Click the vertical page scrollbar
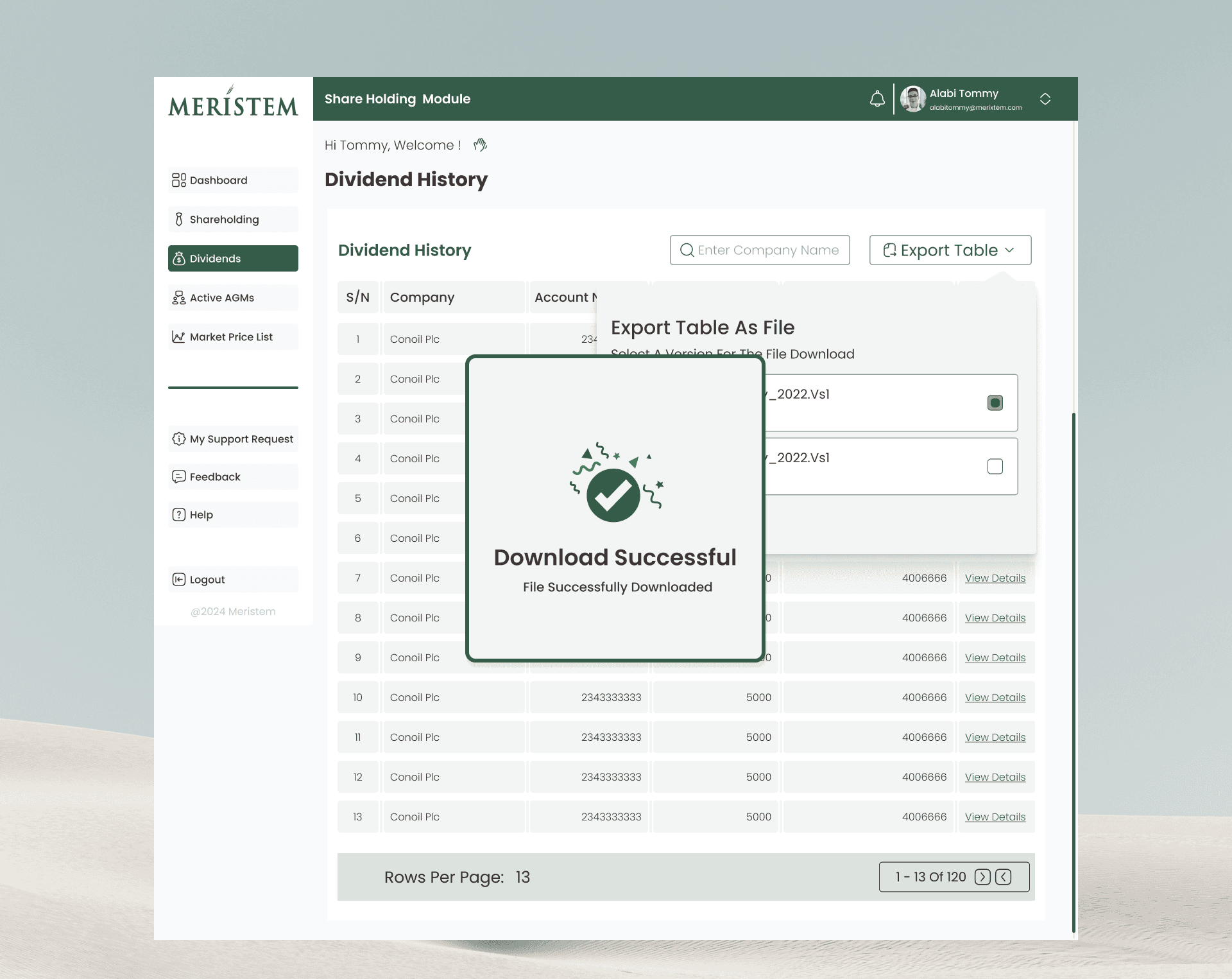 (x=1074, y=673)
